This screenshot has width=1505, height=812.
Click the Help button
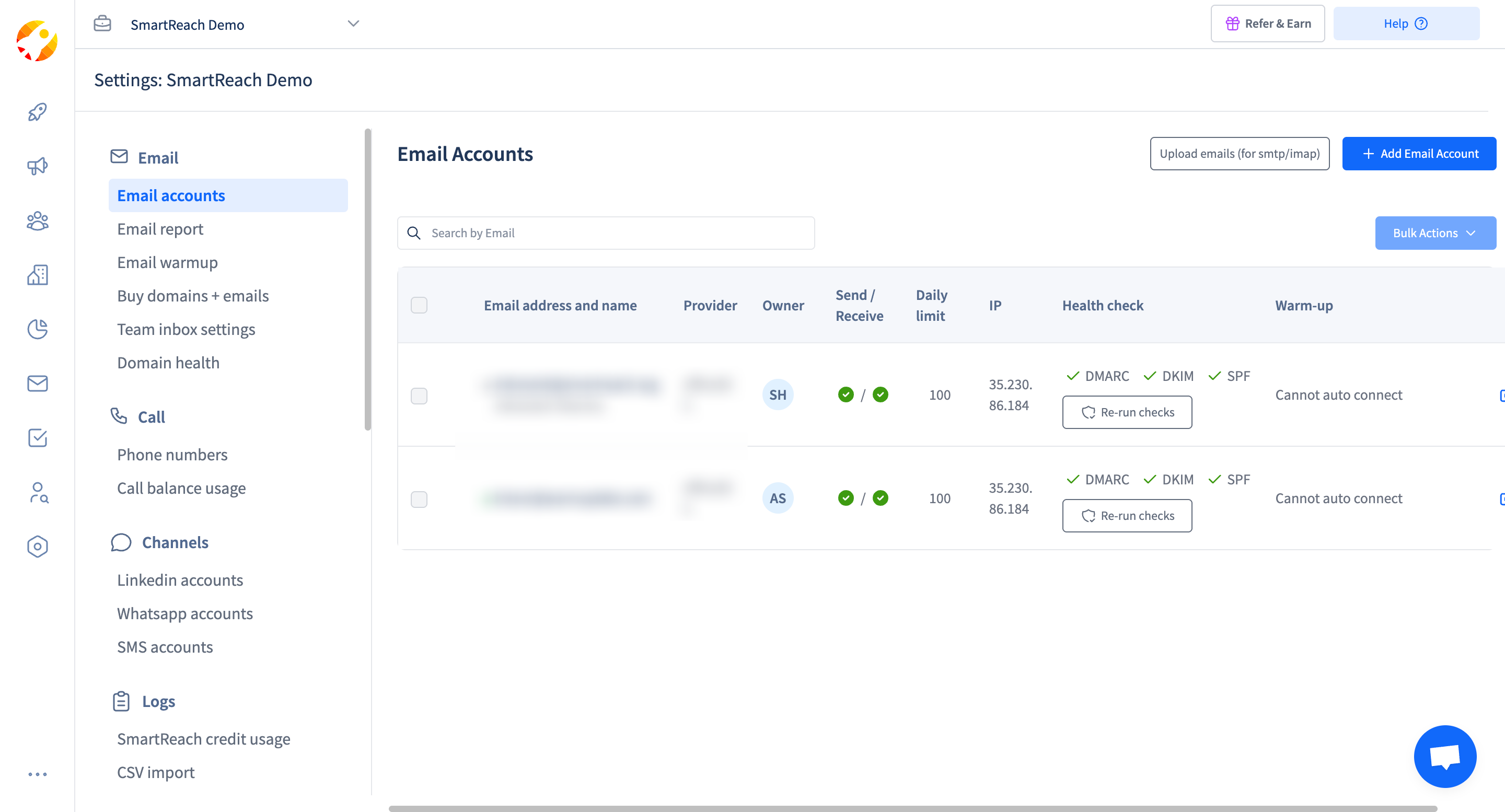click(x=1406, y=24)
